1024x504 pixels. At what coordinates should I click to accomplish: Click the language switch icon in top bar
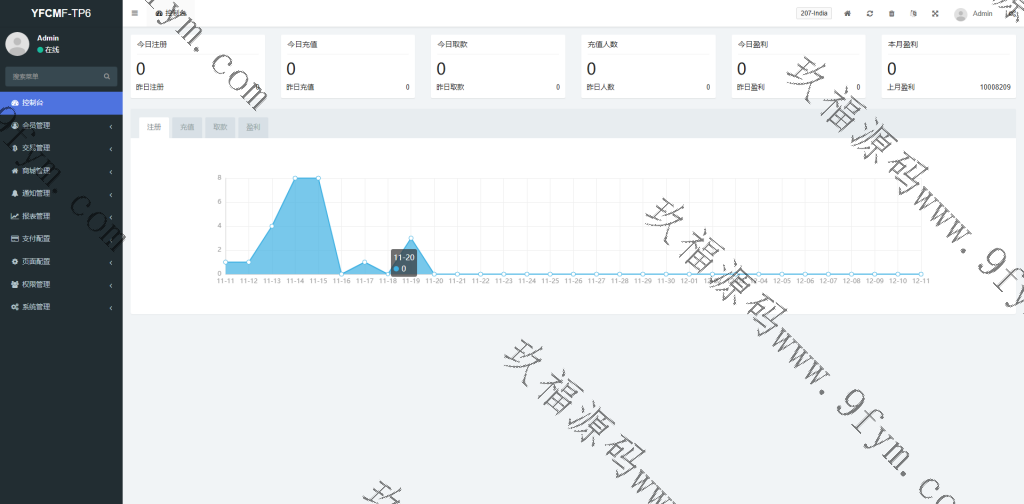coord(913,14)
